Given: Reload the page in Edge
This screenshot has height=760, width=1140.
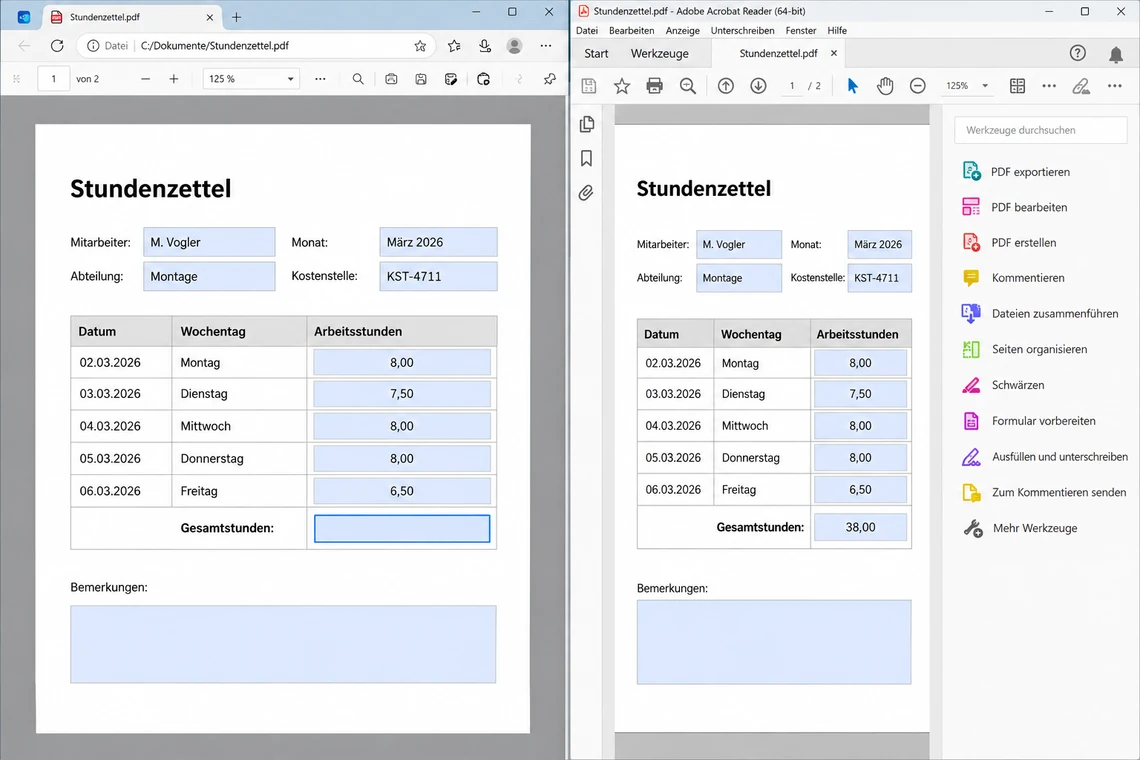Looking at the screenshot, I should tap(57, 46).
